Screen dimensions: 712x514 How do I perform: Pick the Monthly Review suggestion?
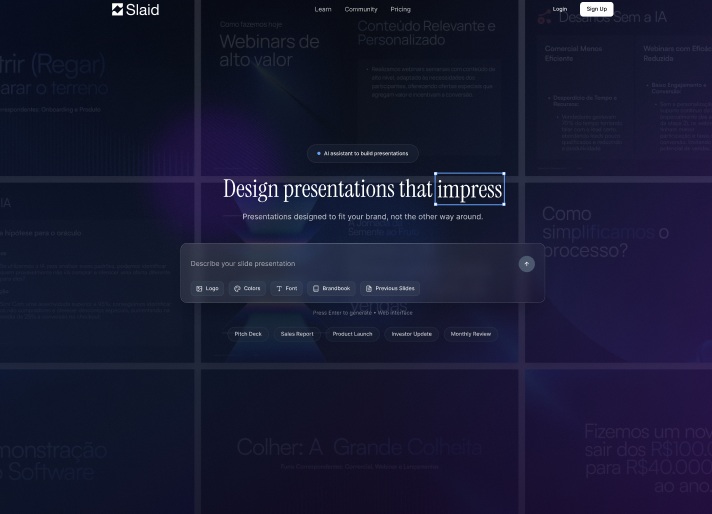(470, 334)
